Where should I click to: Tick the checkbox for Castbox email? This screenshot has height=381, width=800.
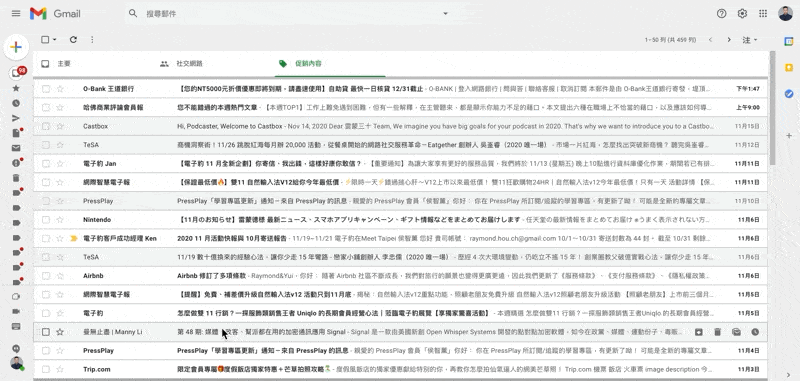point(46,126)
